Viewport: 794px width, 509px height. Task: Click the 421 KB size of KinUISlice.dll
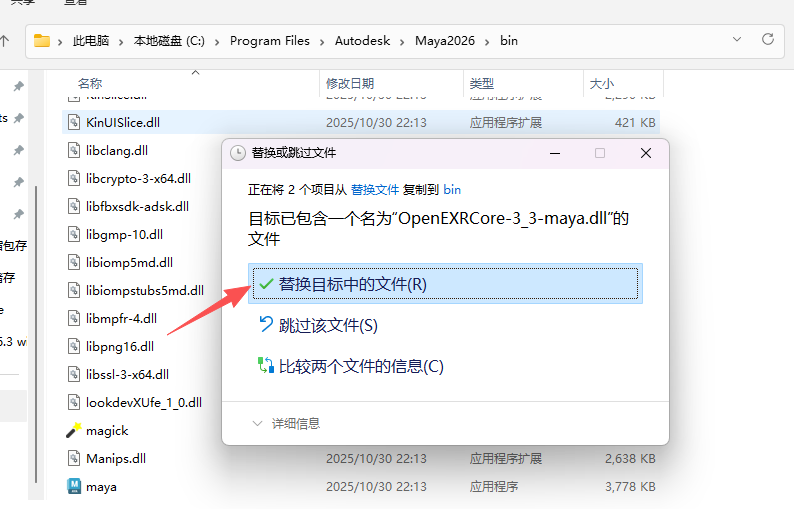coord(635,123)
